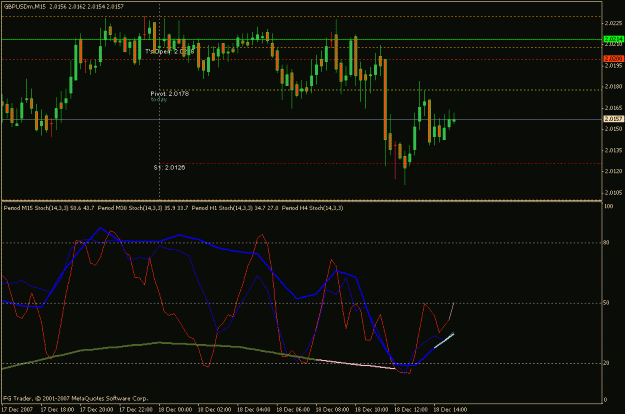Click the "17 Dec 20:00" time axis label
The width and height of the screenshot is (625, 414).
[96, 409]
